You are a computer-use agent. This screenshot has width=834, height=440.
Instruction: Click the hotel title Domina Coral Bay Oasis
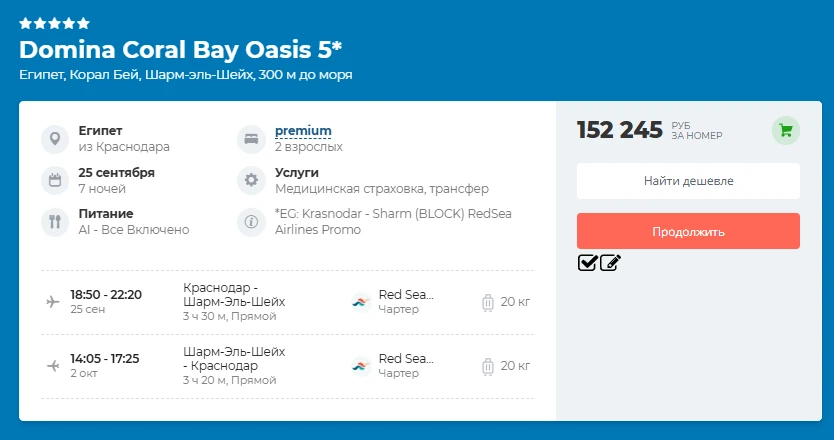(x=180, y=49)
